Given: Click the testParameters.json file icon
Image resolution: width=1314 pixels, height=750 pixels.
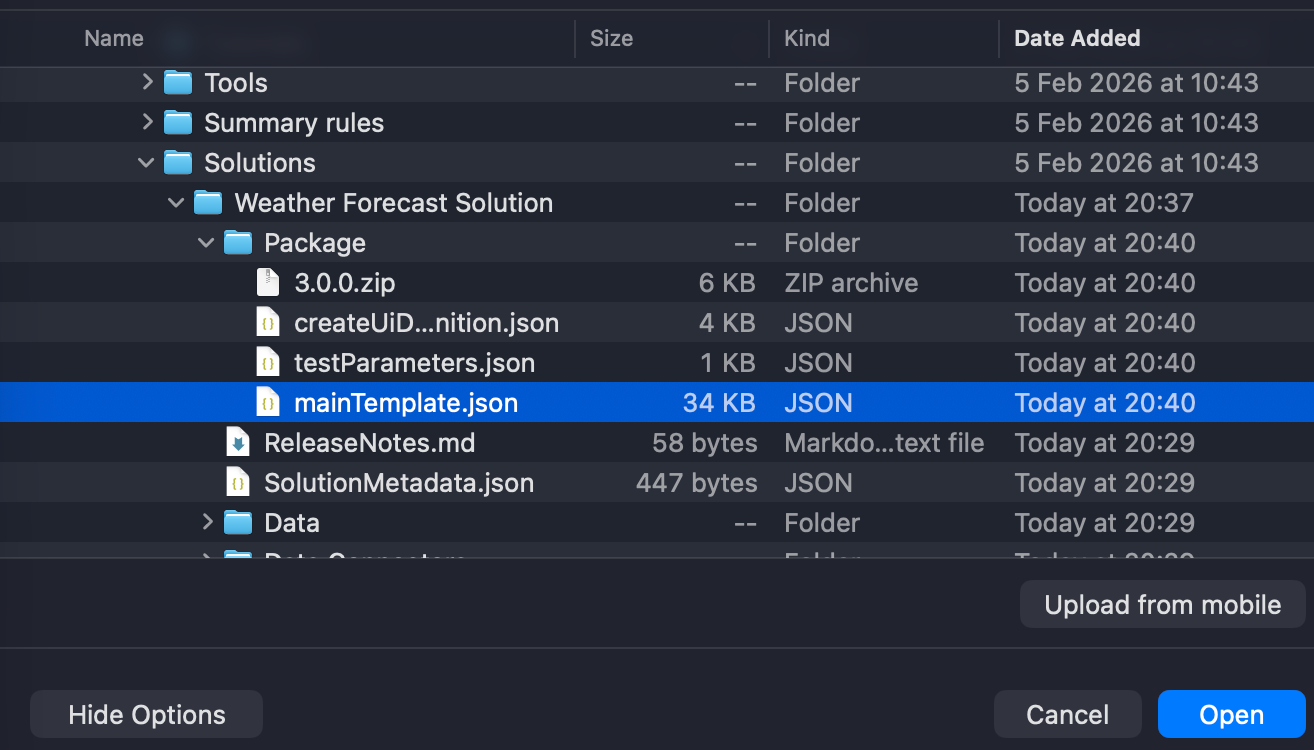Looking at the screenshot, I should point(267,363).
